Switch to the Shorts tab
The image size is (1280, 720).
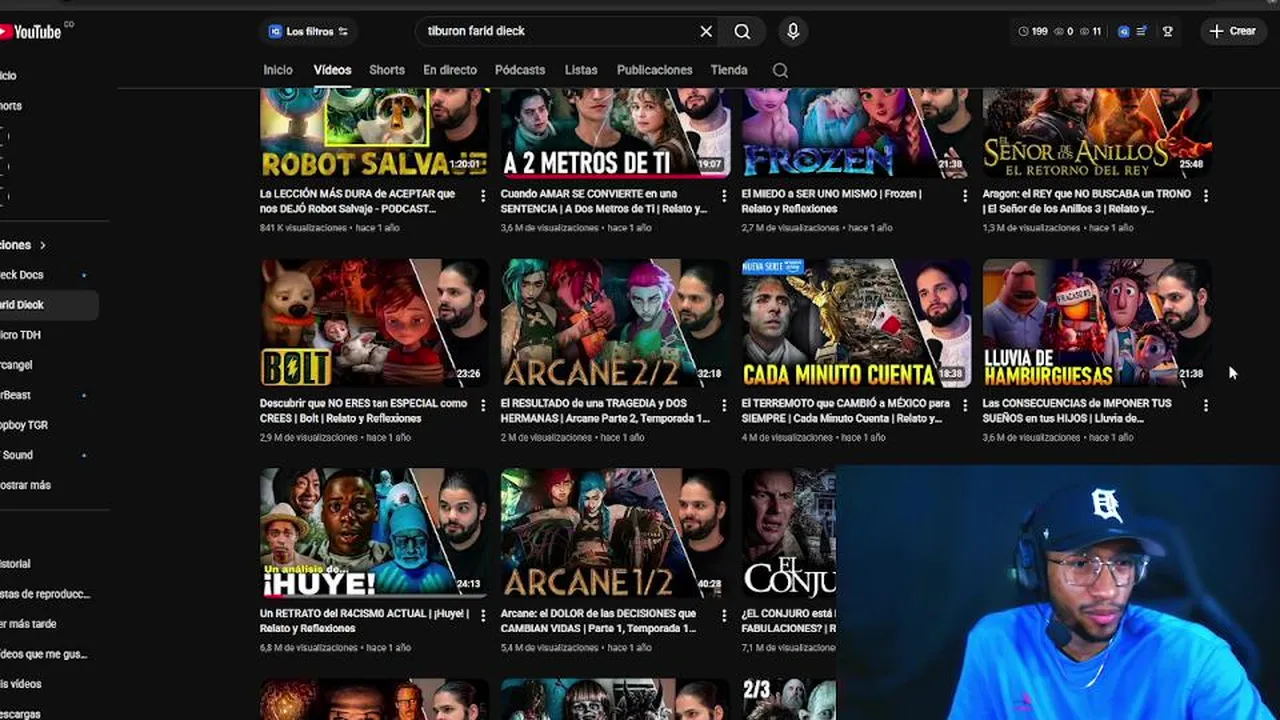387,70
